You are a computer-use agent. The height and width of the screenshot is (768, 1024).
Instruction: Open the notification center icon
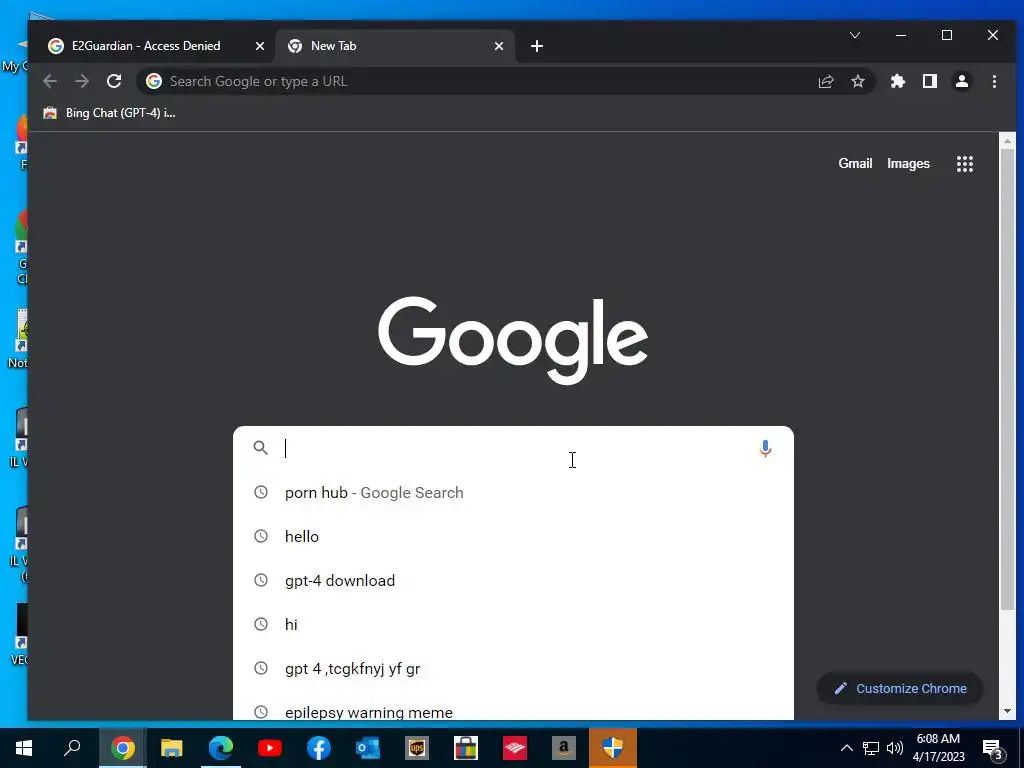(x=993, y=748)
